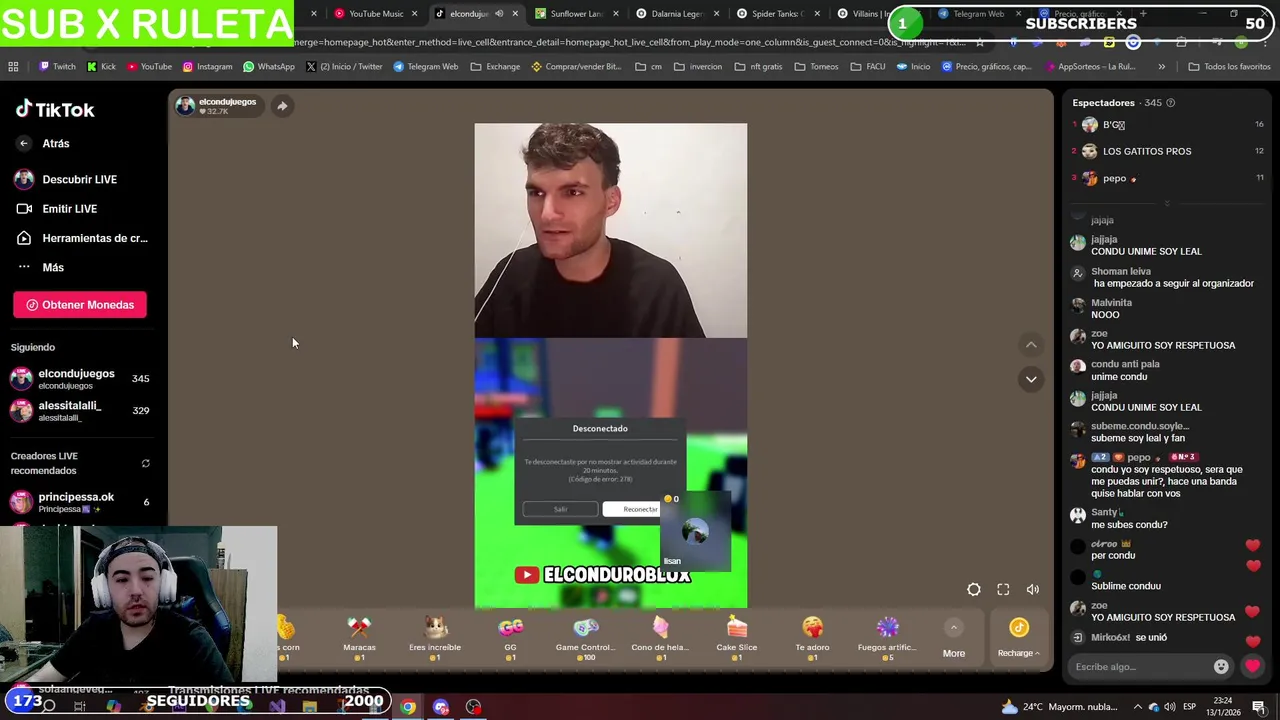Click the Obtener Monedas button
The image size is (1280, 720).
click(80, 305)
